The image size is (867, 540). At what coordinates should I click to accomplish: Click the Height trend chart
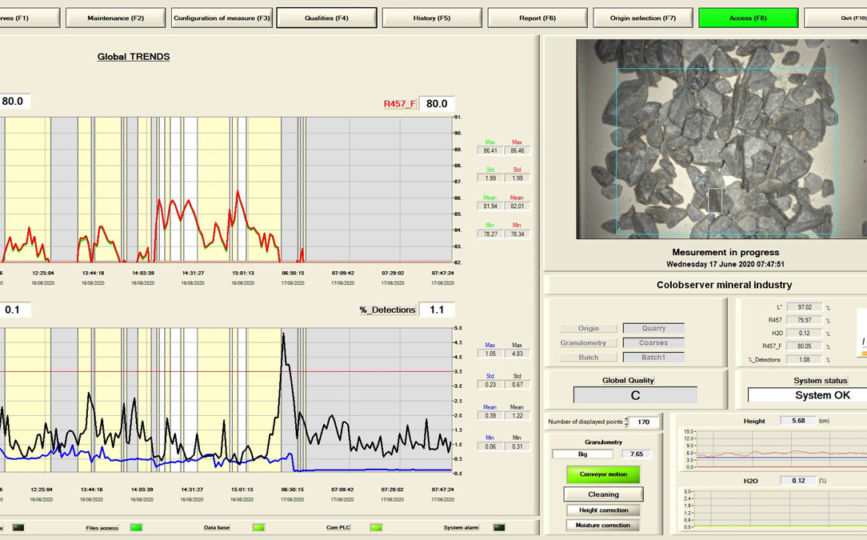(x=781, y=448)
